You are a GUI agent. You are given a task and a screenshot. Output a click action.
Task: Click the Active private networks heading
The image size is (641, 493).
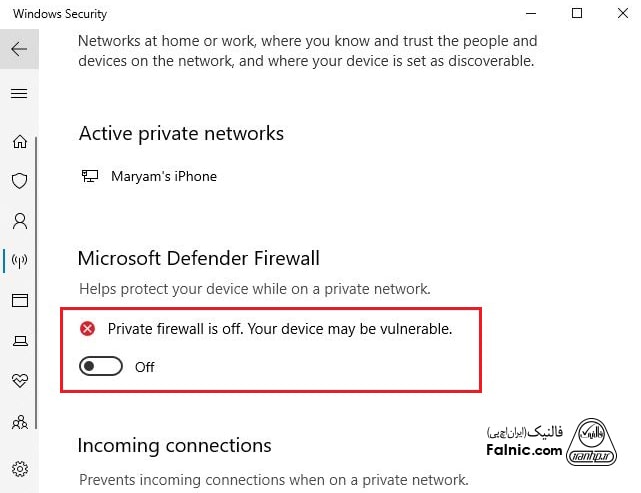pos(181,133)
